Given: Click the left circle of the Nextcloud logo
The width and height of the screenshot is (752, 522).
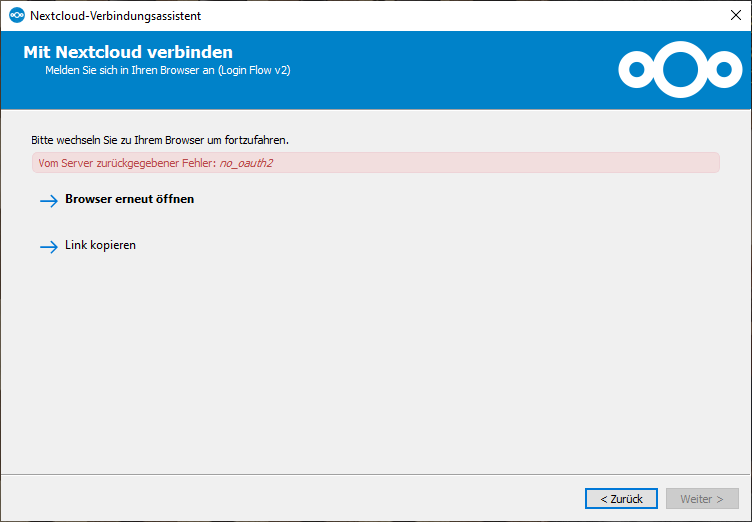Looking at the screenshot, I should (x=636, y=70).
